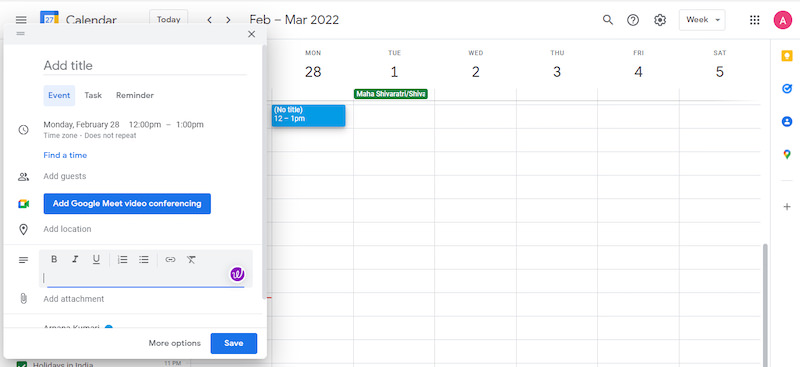The width and height of the screenshot is (800, 367).
Task: Apply bold formatting in description
Action: point(54,259)
